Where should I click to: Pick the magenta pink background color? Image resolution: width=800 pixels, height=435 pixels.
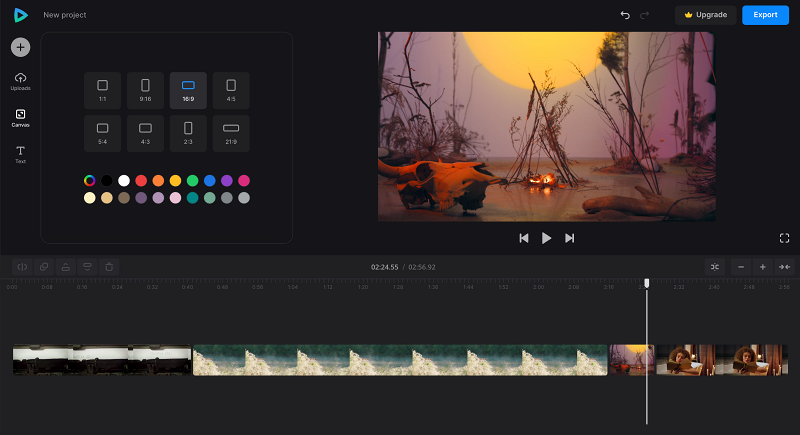(244, 181)
